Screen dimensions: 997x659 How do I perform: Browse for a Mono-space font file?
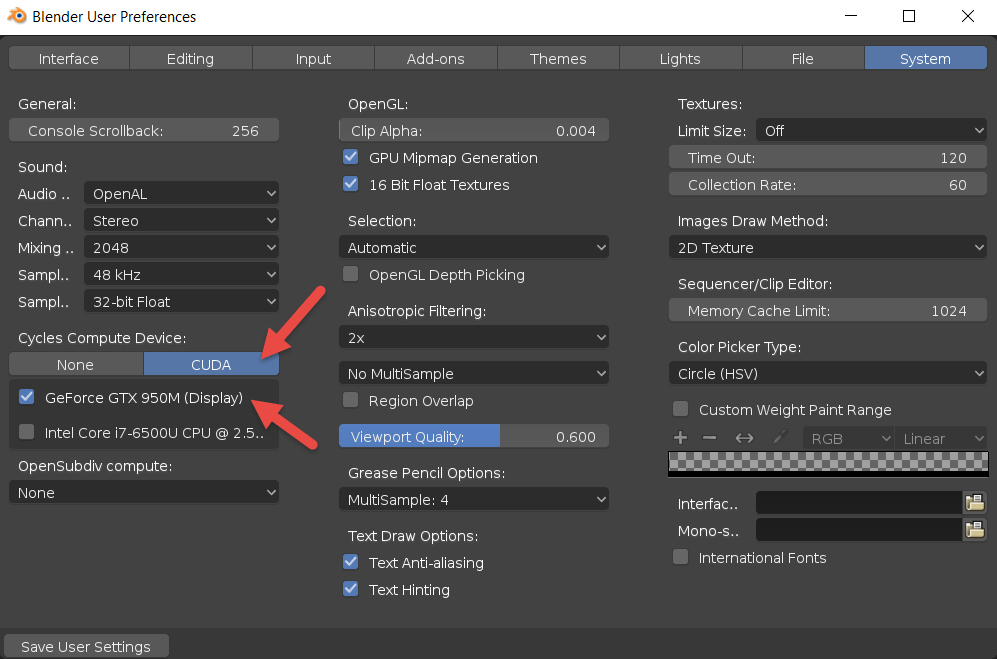(975, 530)
